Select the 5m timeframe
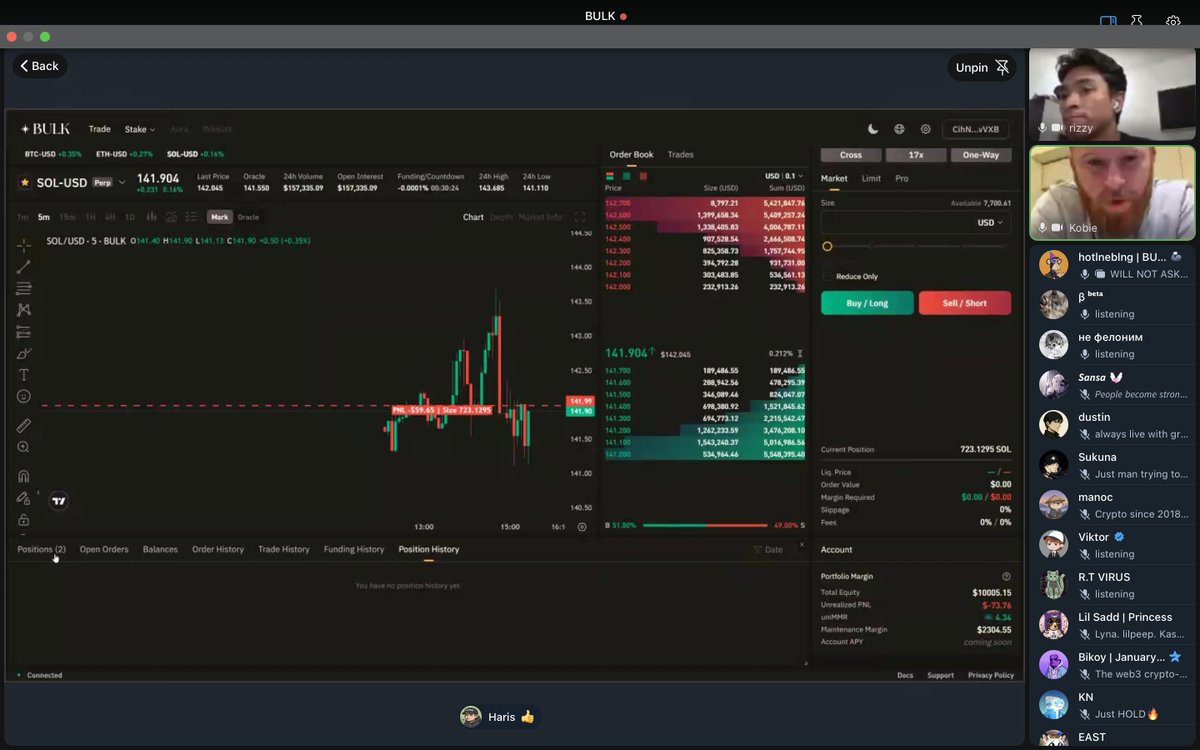The width and height of the screenshot is (1200, 750). (44, 217)
